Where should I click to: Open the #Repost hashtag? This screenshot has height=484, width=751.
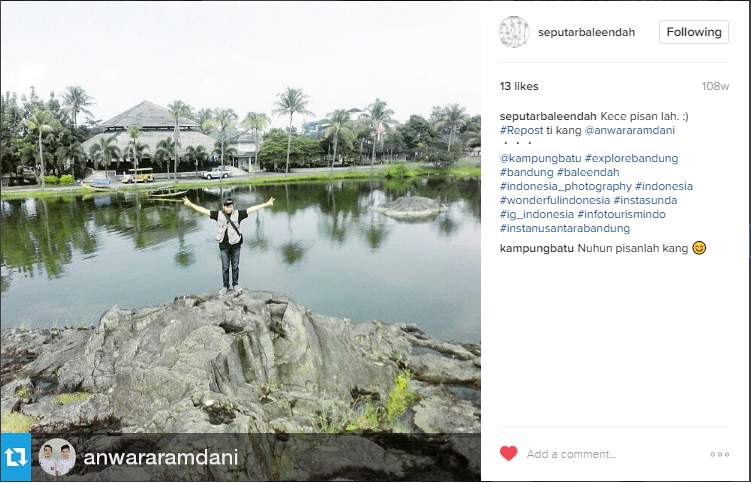coord(521,130)
